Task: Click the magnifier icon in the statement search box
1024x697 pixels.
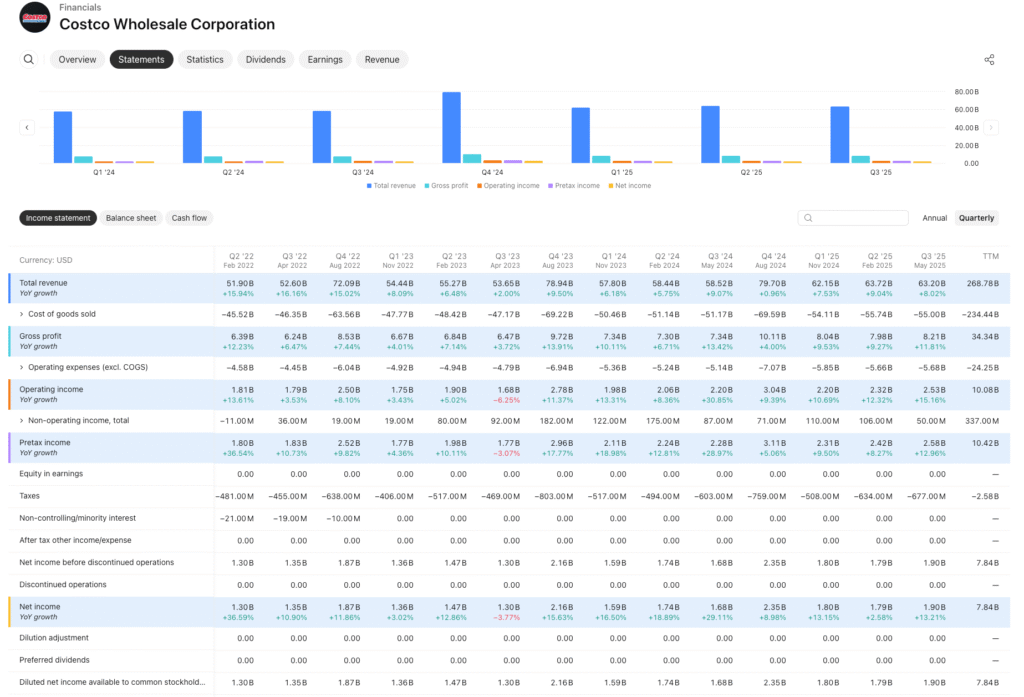Action: point(807,217)
